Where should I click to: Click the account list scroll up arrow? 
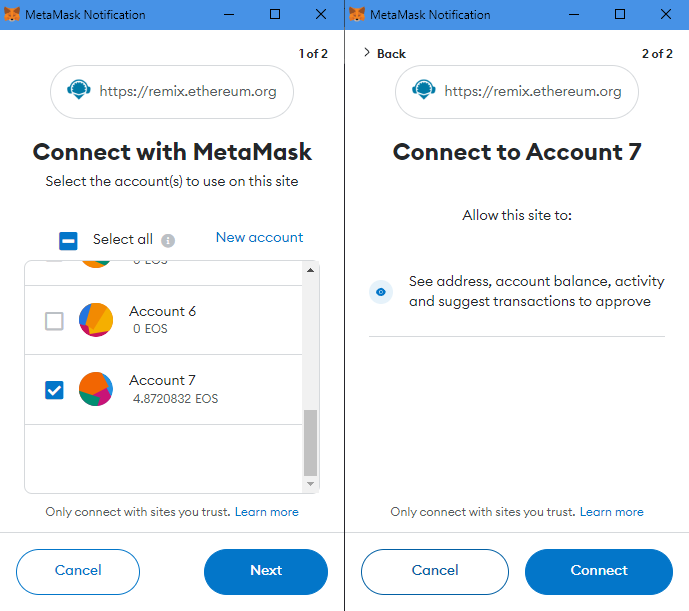(x=310, y=270)
